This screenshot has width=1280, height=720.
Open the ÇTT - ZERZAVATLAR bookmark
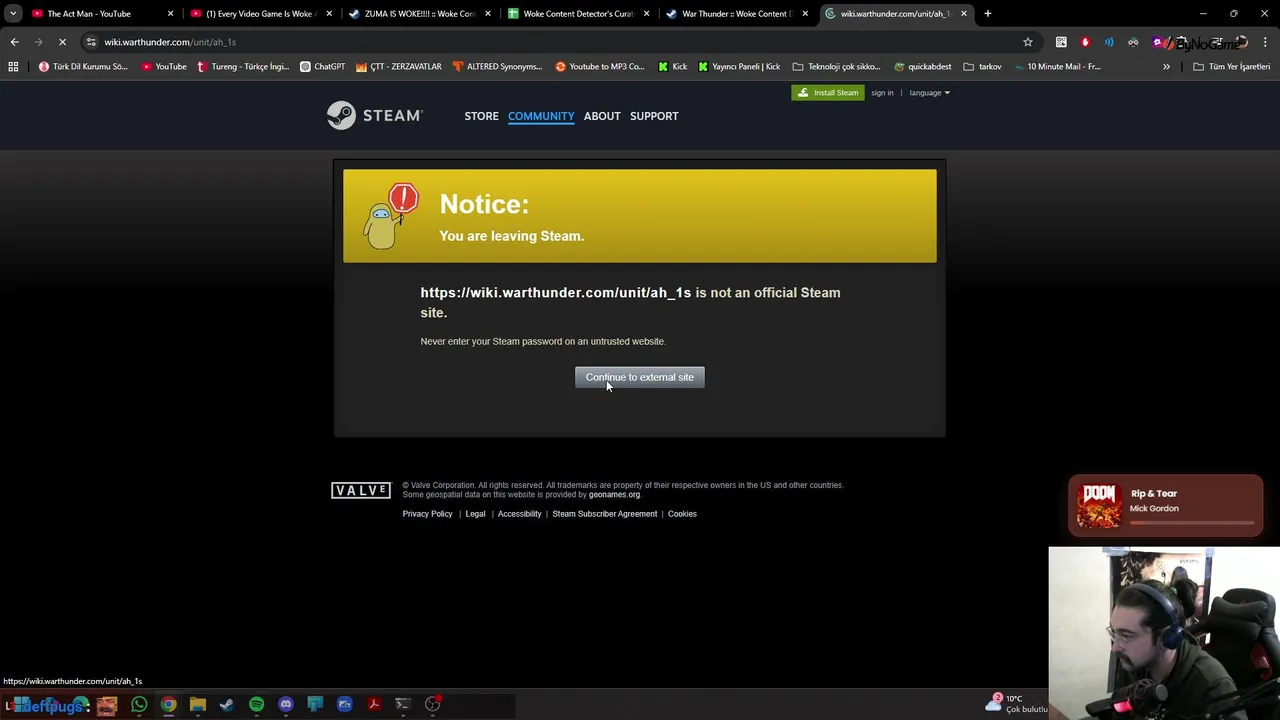(x=398, y=67)
